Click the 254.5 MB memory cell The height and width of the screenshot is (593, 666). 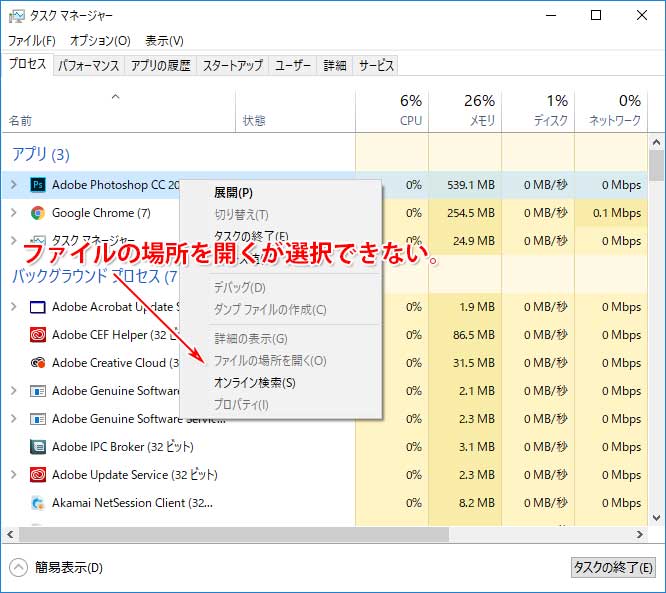[x=465, y=213]
